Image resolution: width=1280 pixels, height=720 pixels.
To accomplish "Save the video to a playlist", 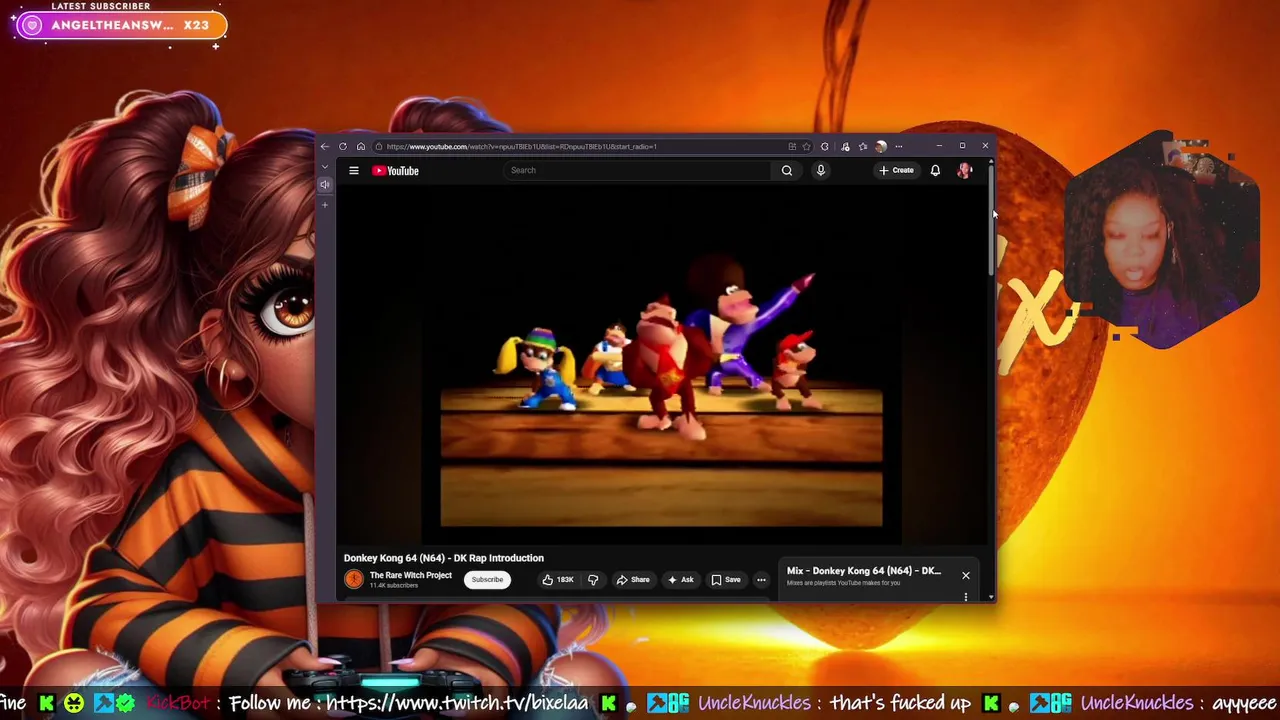I will (x=726, y=580).
